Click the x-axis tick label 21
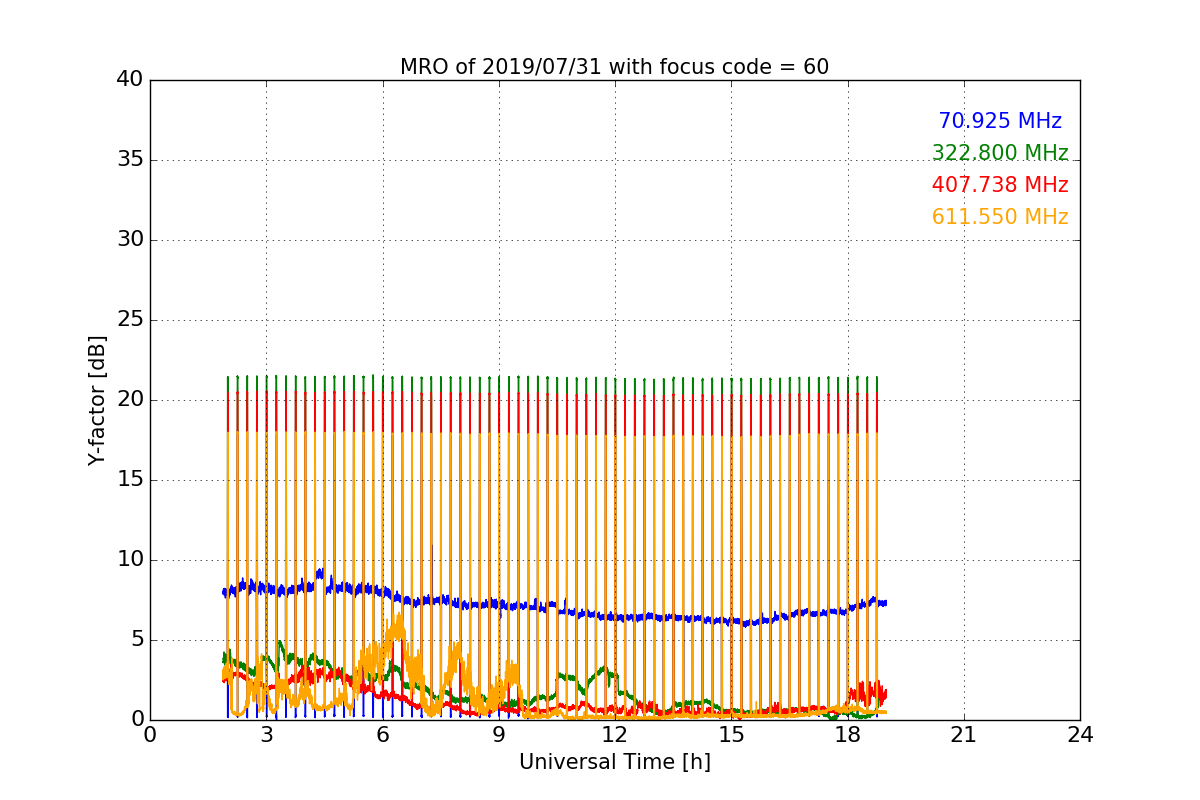Image resolution: width=1200 pixels, height=800 pixels. 964,735
